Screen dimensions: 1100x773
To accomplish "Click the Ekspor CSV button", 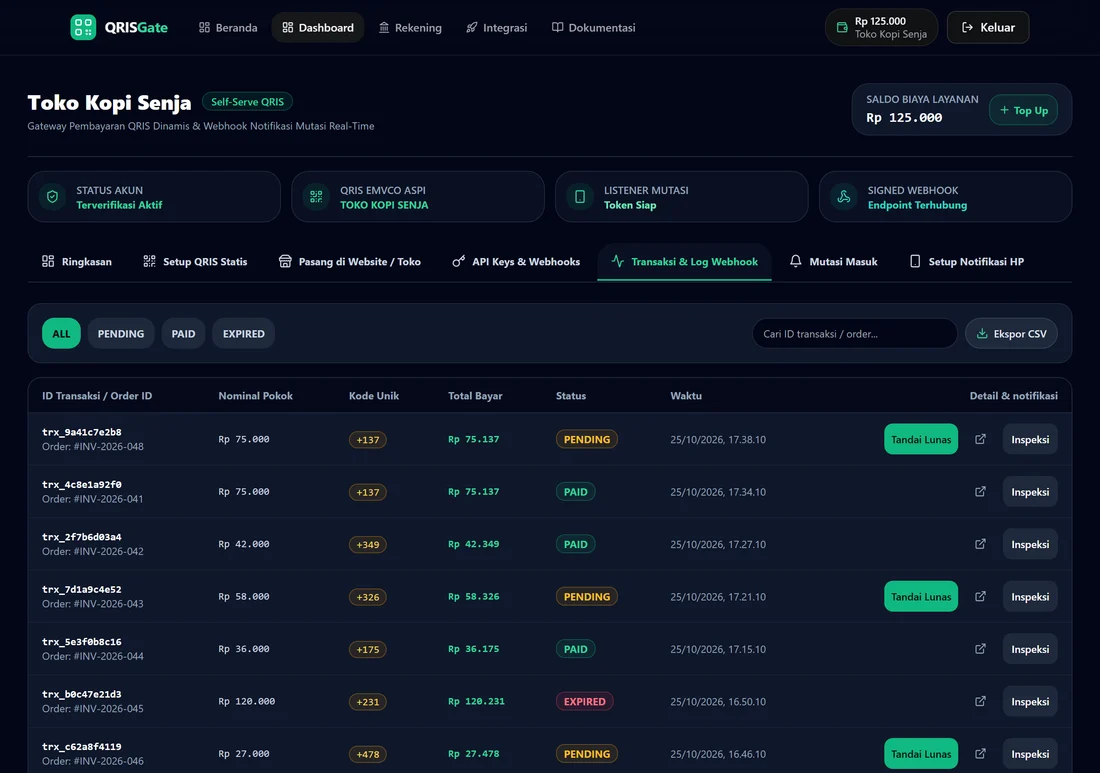I will click(1011, 333).
